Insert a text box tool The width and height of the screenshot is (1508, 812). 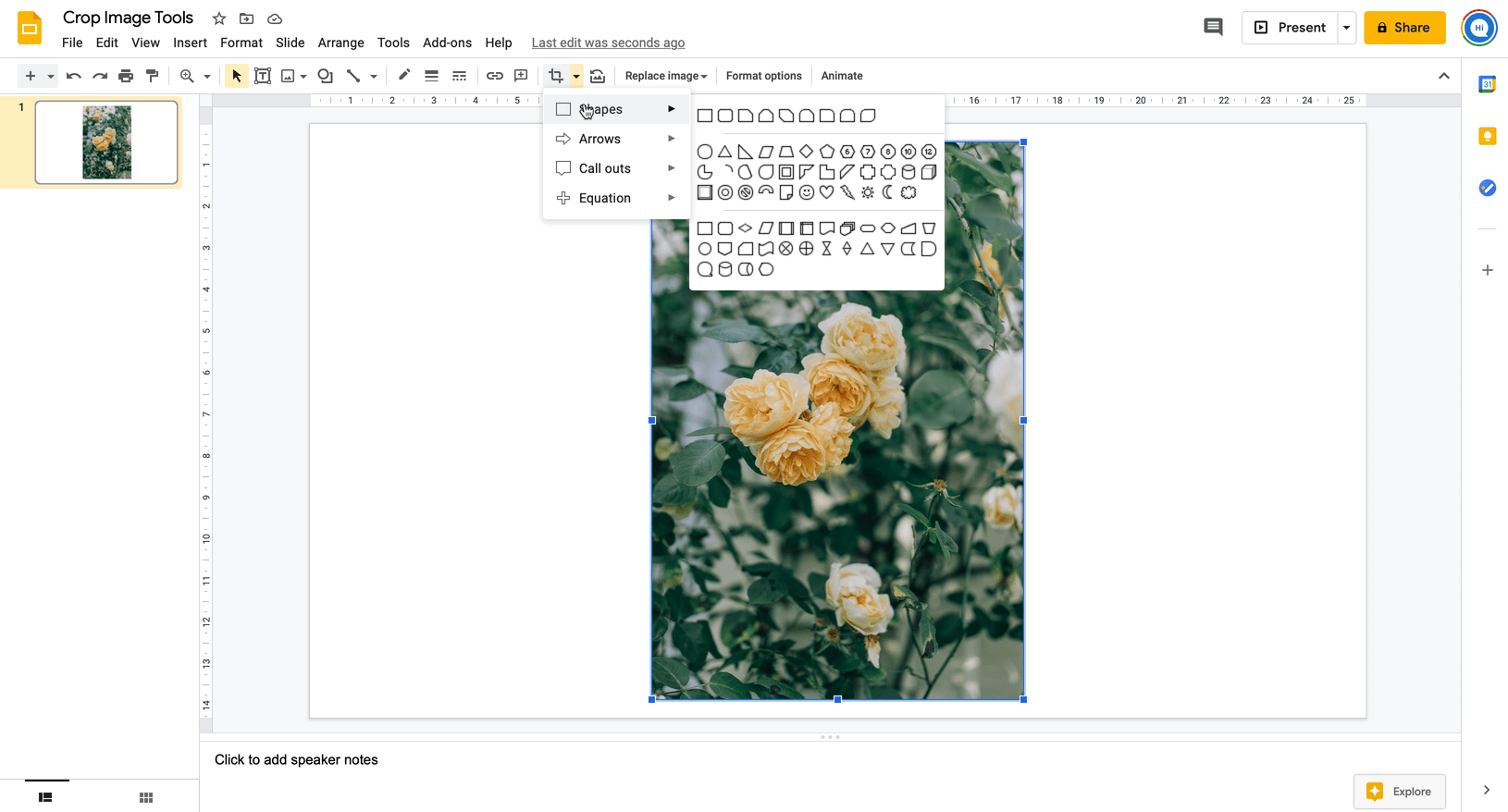point(263,76)
